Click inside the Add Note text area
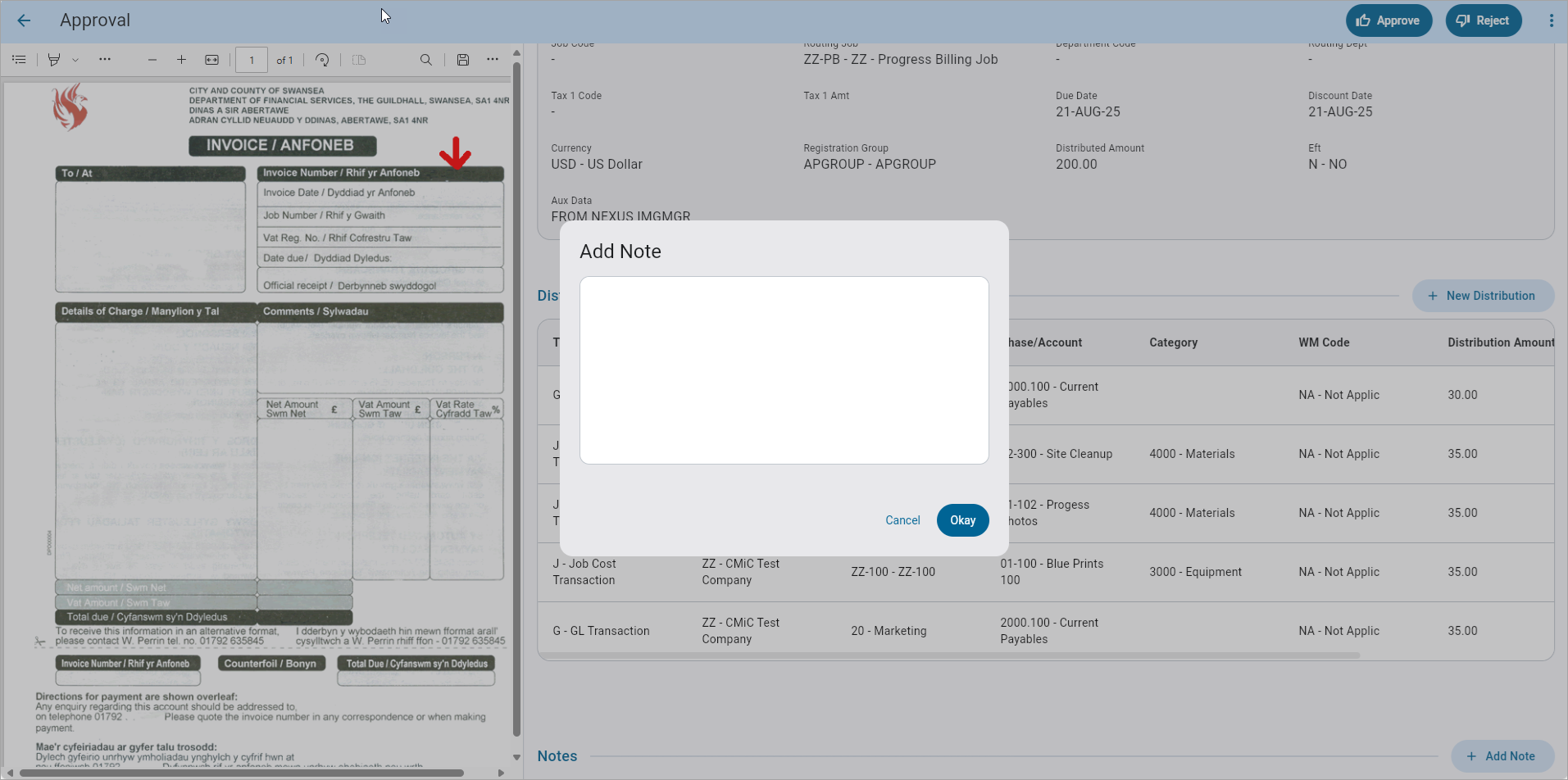 coord(784,370)
